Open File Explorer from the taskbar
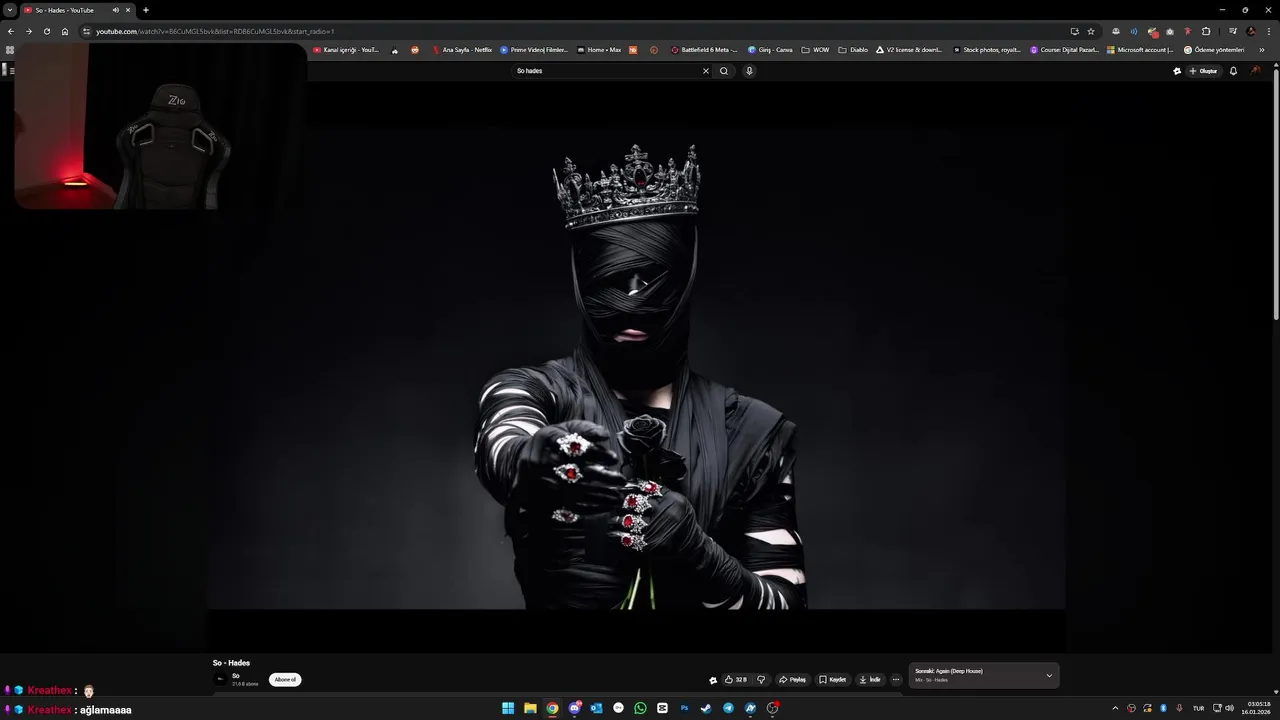This screenshot has height=720, width=1280. tap(530, 708)
